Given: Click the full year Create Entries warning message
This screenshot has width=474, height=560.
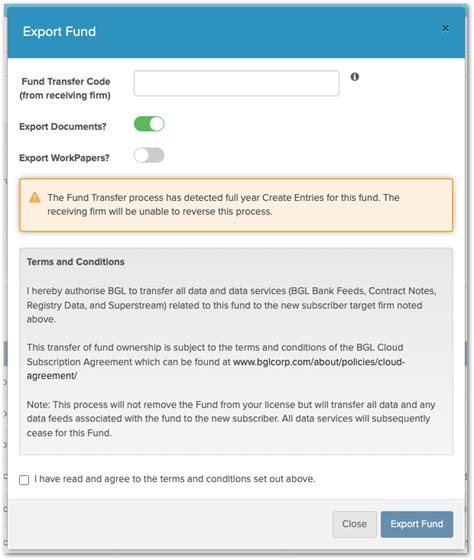Looking at the screenshot, I should [223, 204].
